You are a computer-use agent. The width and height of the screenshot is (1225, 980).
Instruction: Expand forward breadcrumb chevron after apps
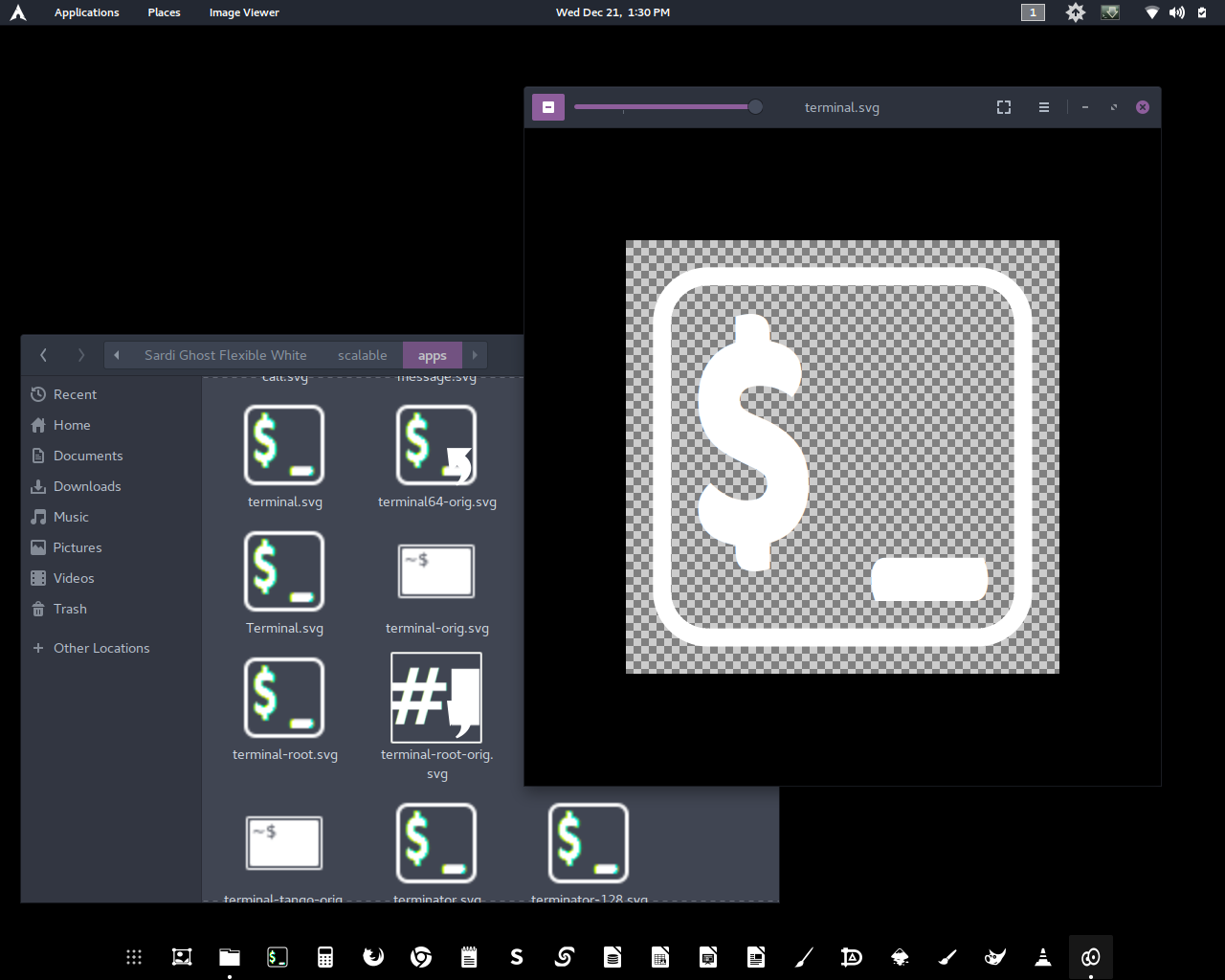click(475, 355)
